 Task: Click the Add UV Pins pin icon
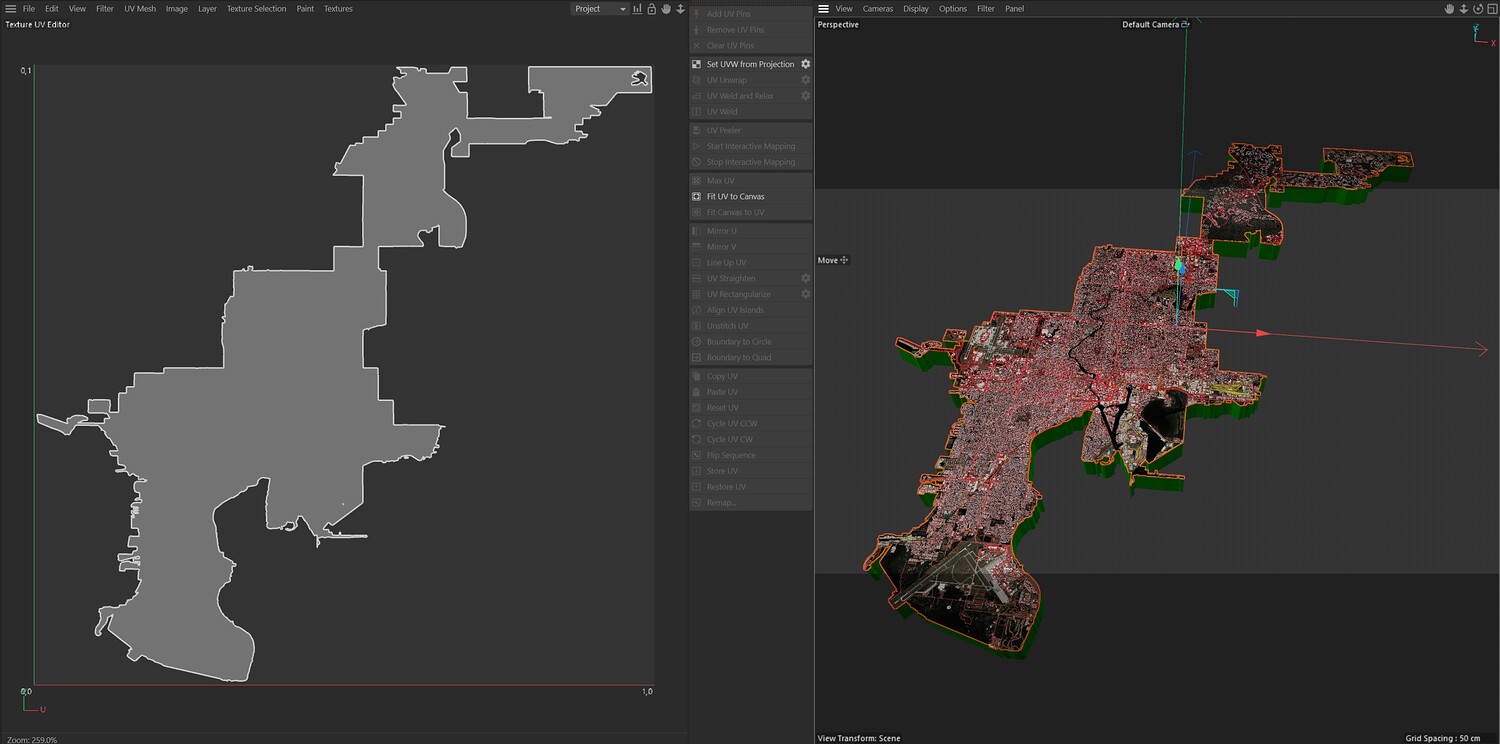697,14
